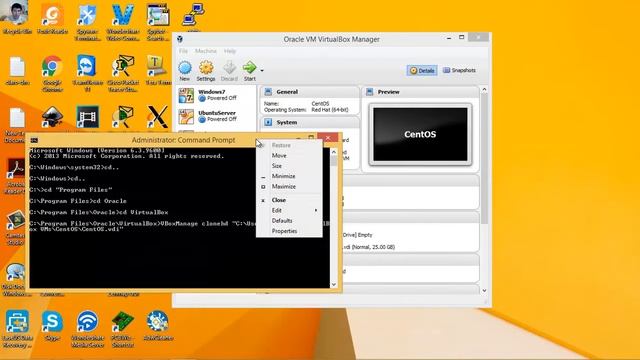Open VirtualBox File menu
The image size is (640, 360).
tap(183, 51)
